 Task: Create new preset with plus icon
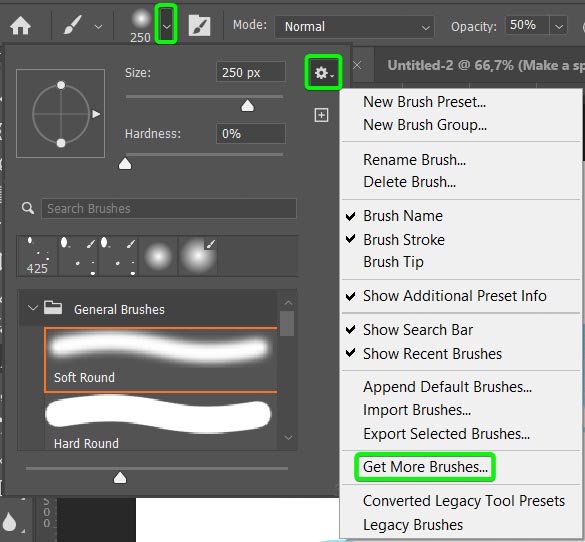321,115
